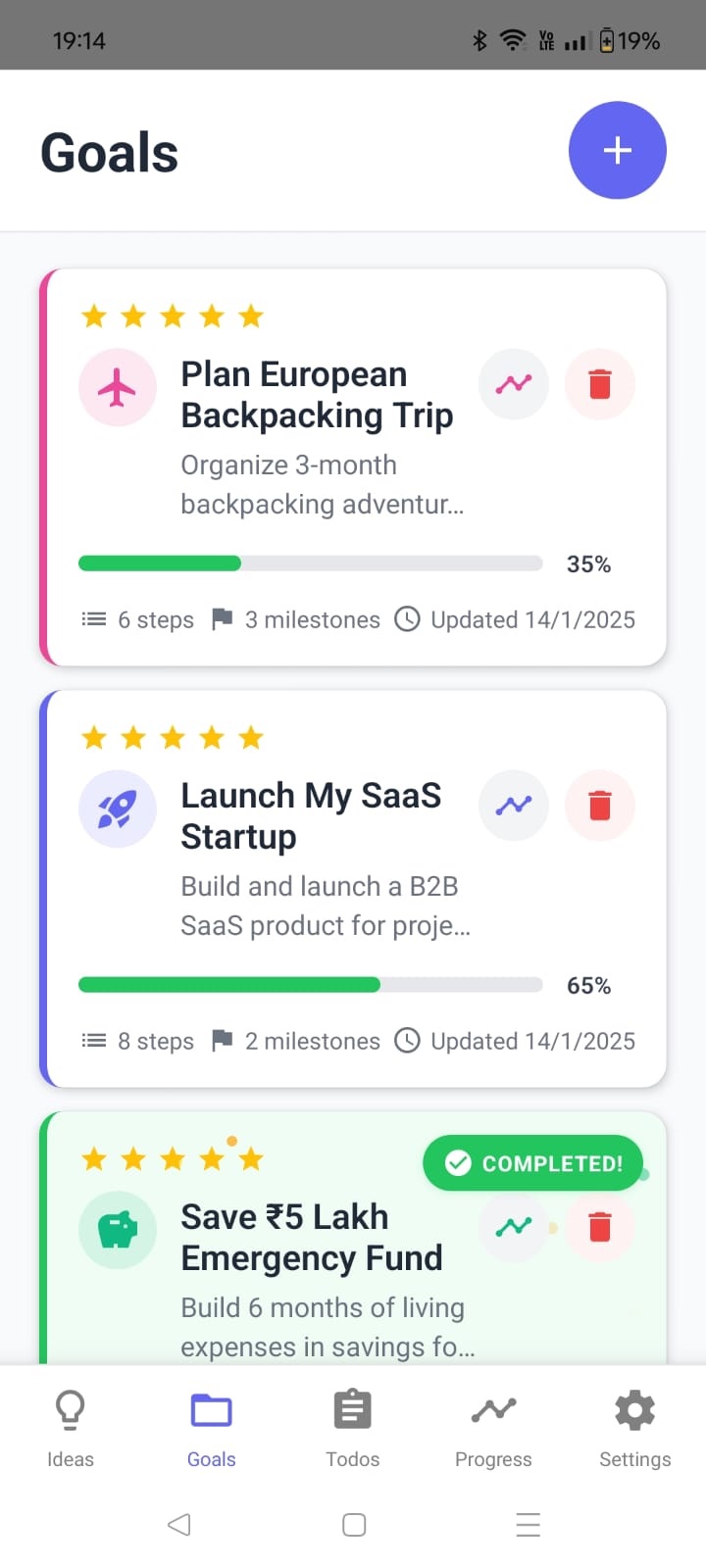
Task: Tap the add new goal plus button
Action: click(617, 150)
